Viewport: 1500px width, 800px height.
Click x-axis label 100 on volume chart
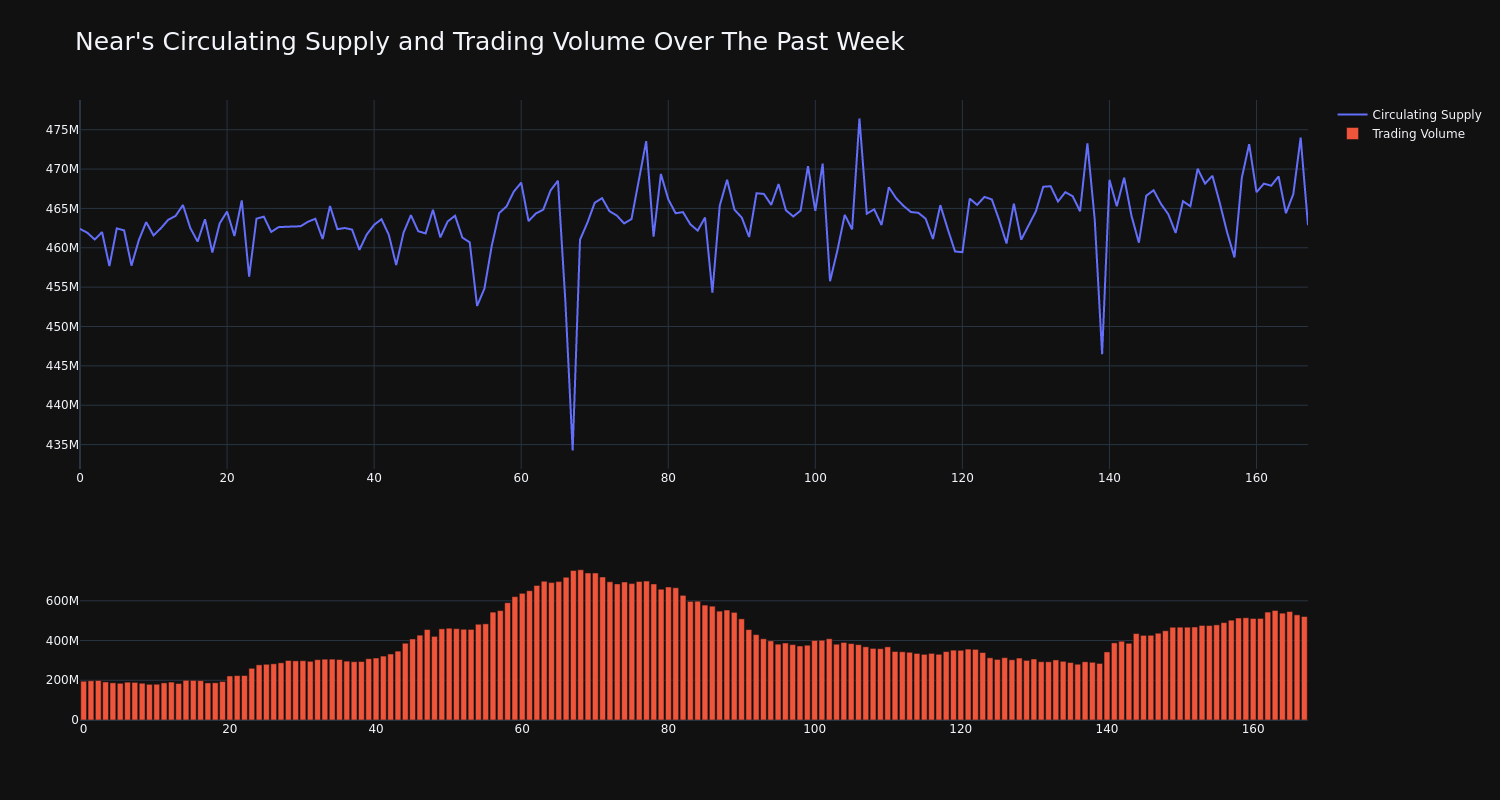click(815, 729)
